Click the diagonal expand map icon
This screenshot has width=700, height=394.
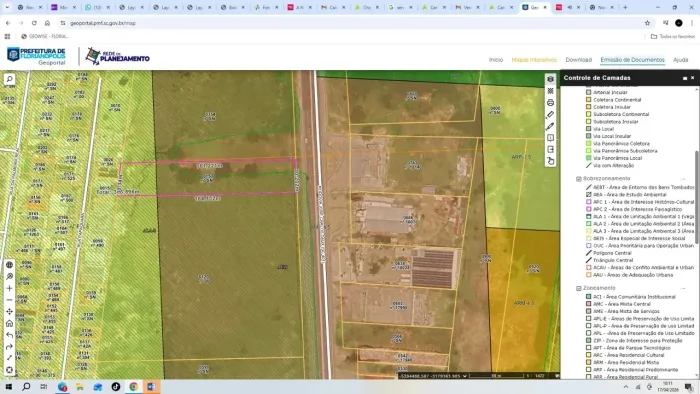[9, 358]
